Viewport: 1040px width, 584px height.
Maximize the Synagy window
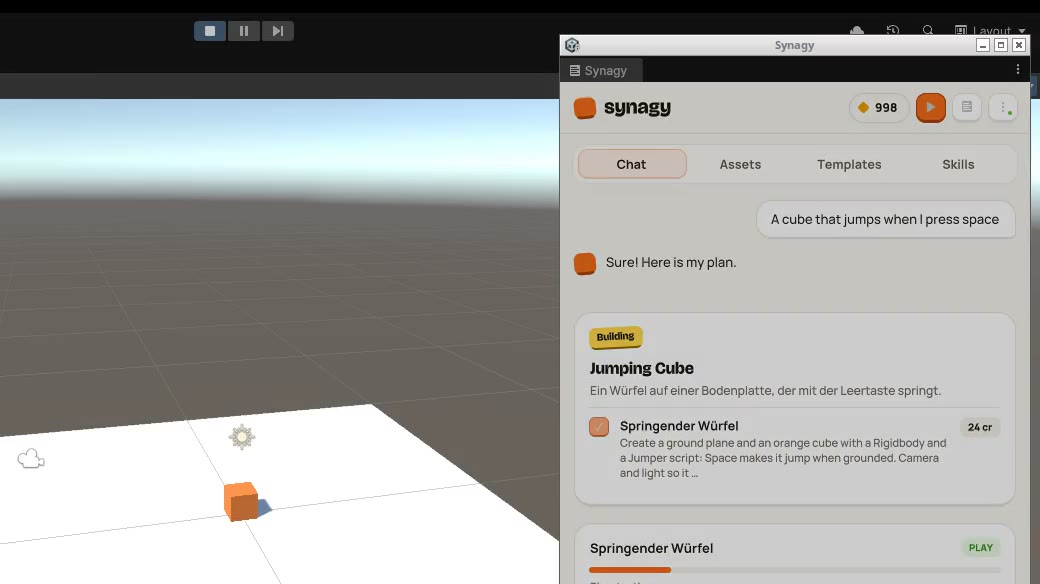tap(1001, 45)
